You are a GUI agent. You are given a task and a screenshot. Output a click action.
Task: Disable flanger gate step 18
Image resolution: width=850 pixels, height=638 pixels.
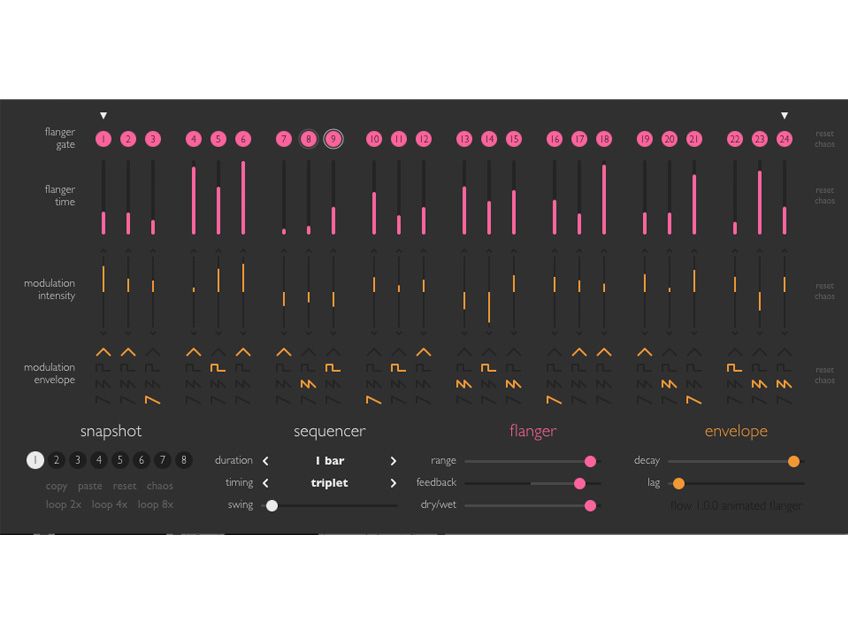coord(603,139)
